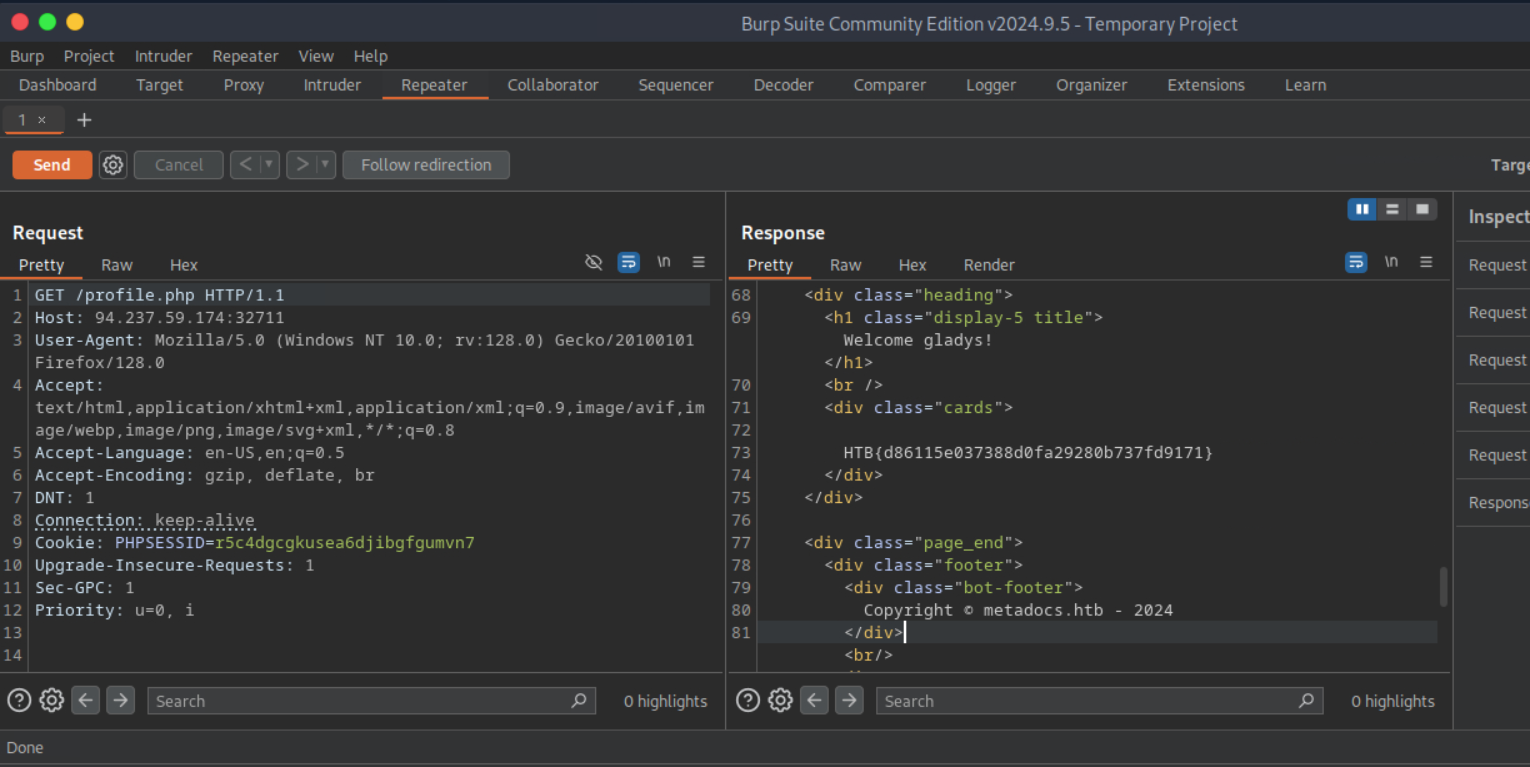1530x767 pixels.
Task: Switch to combined tabbed layout view
Action: (1422, 209)
